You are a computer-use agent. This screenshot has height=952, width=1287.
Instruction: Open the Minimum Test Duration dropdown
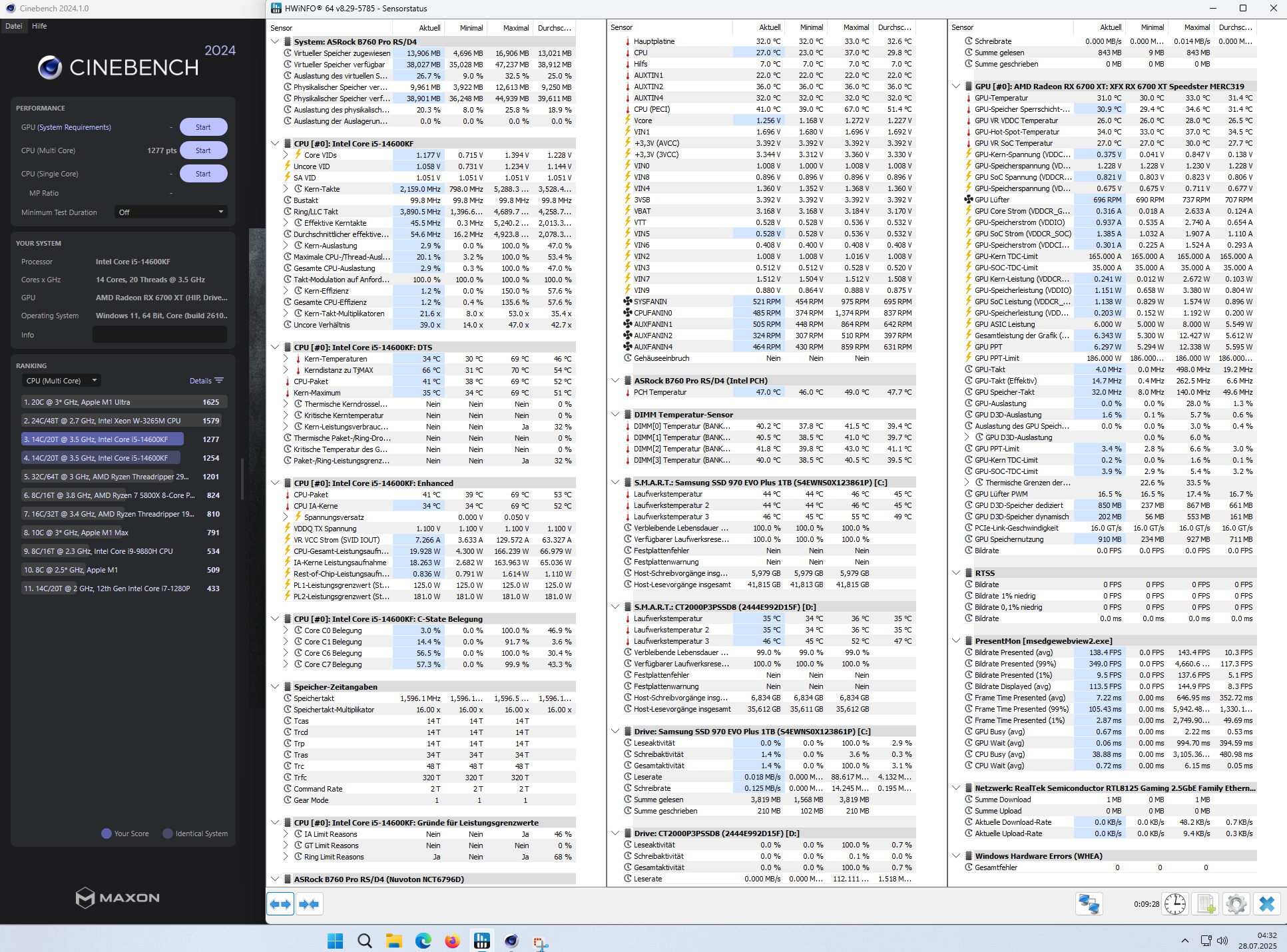pyautogui.click(x=170, y=212)
